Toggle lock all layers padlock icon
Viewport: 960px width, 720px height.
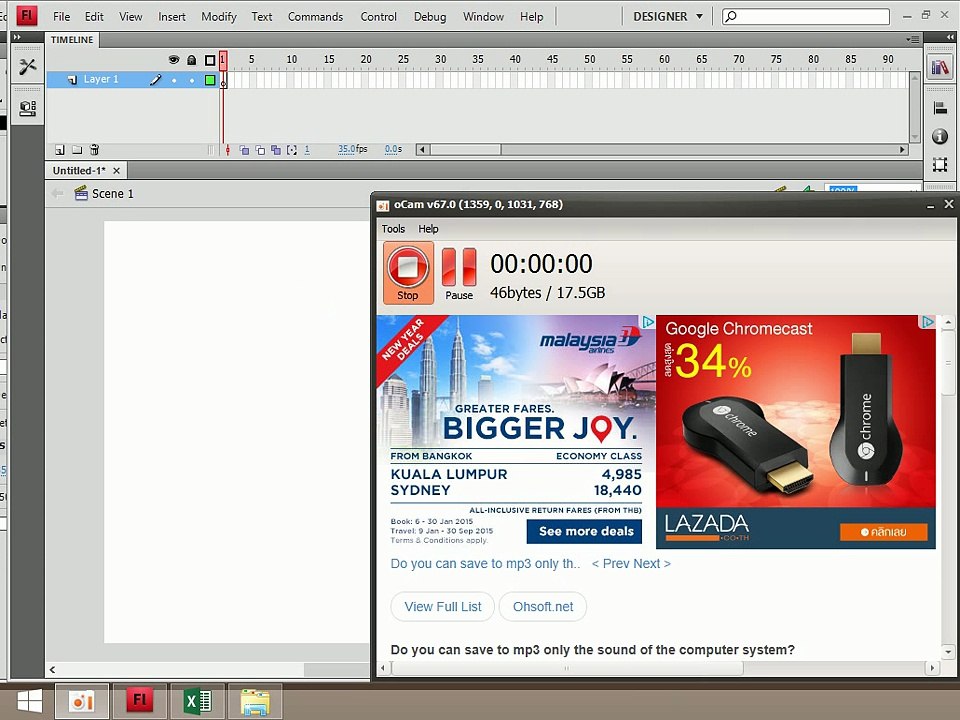pos(192,60)
